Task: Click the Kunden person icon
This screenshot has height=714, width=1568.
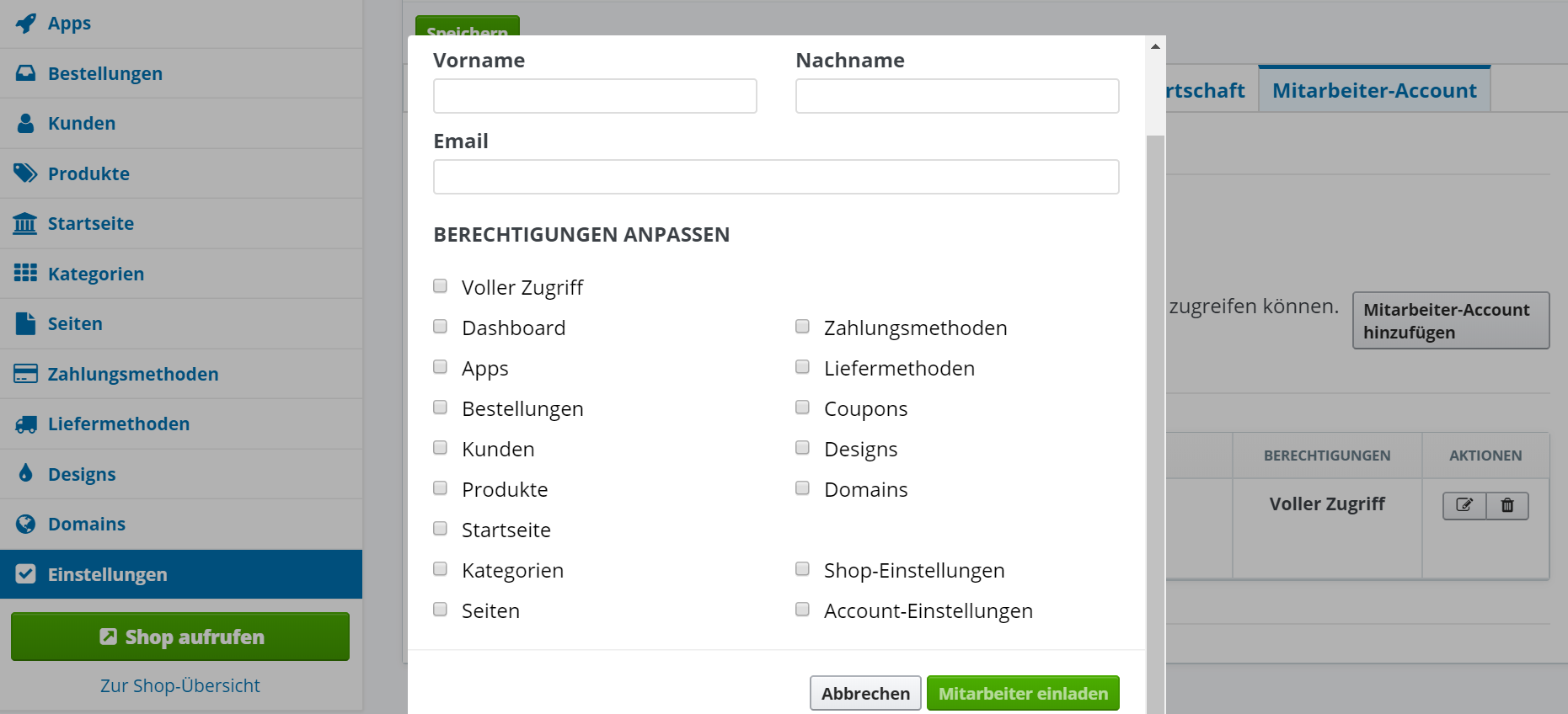Action: pyautogui.click(x=26, y=123)
